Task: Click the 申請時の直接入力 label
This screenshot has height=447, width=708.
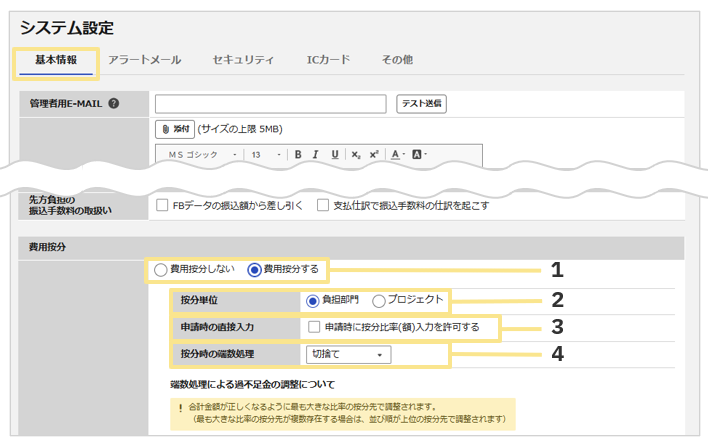Action: 217,327
